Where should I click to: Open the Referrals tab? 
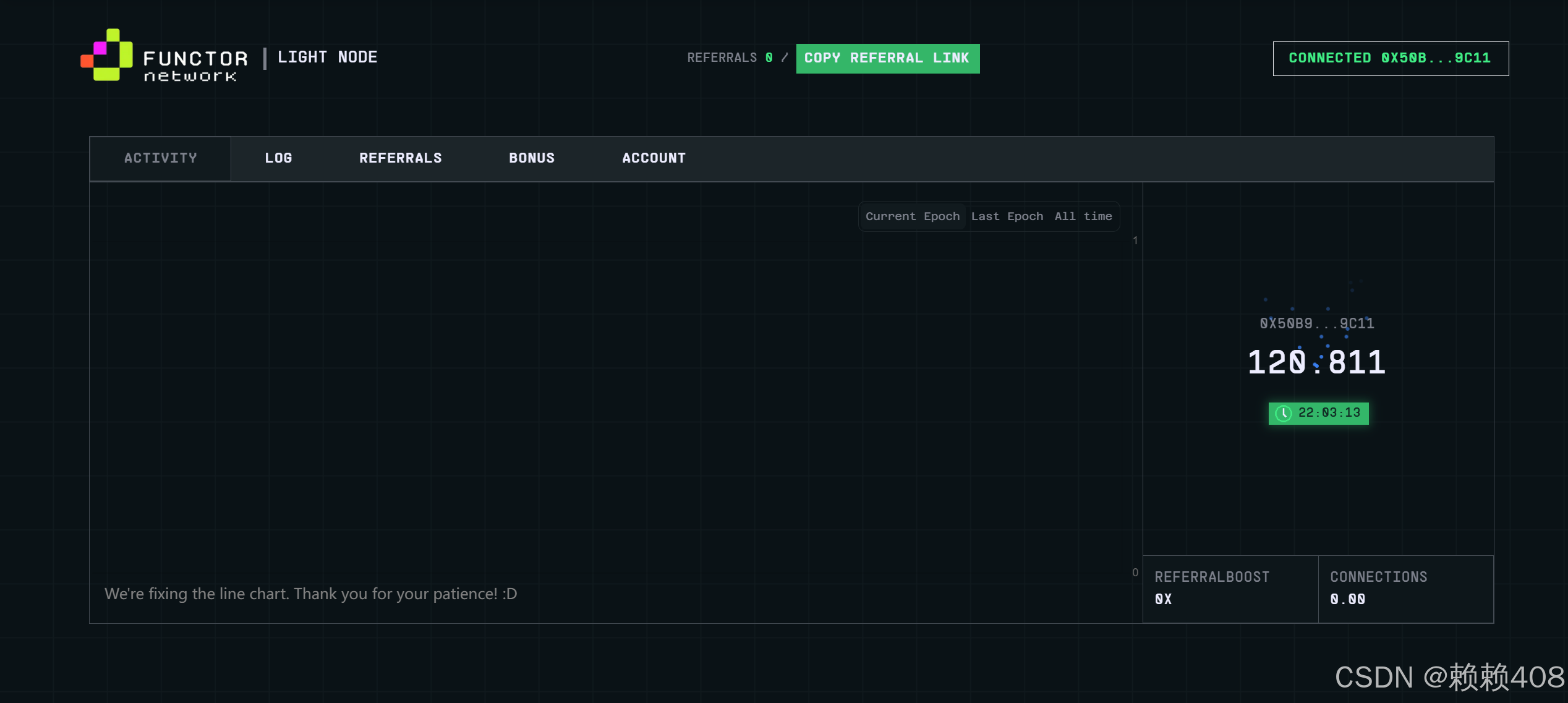(x=400, y=158)
